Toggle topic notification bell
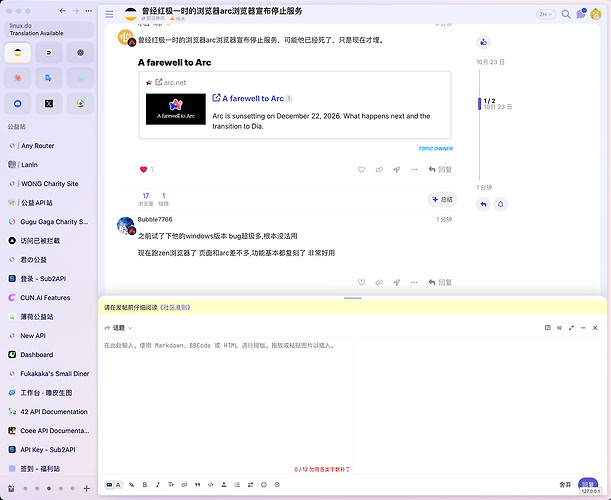The width and height of the screenshot is (611, 500). [x=500, y=204]
